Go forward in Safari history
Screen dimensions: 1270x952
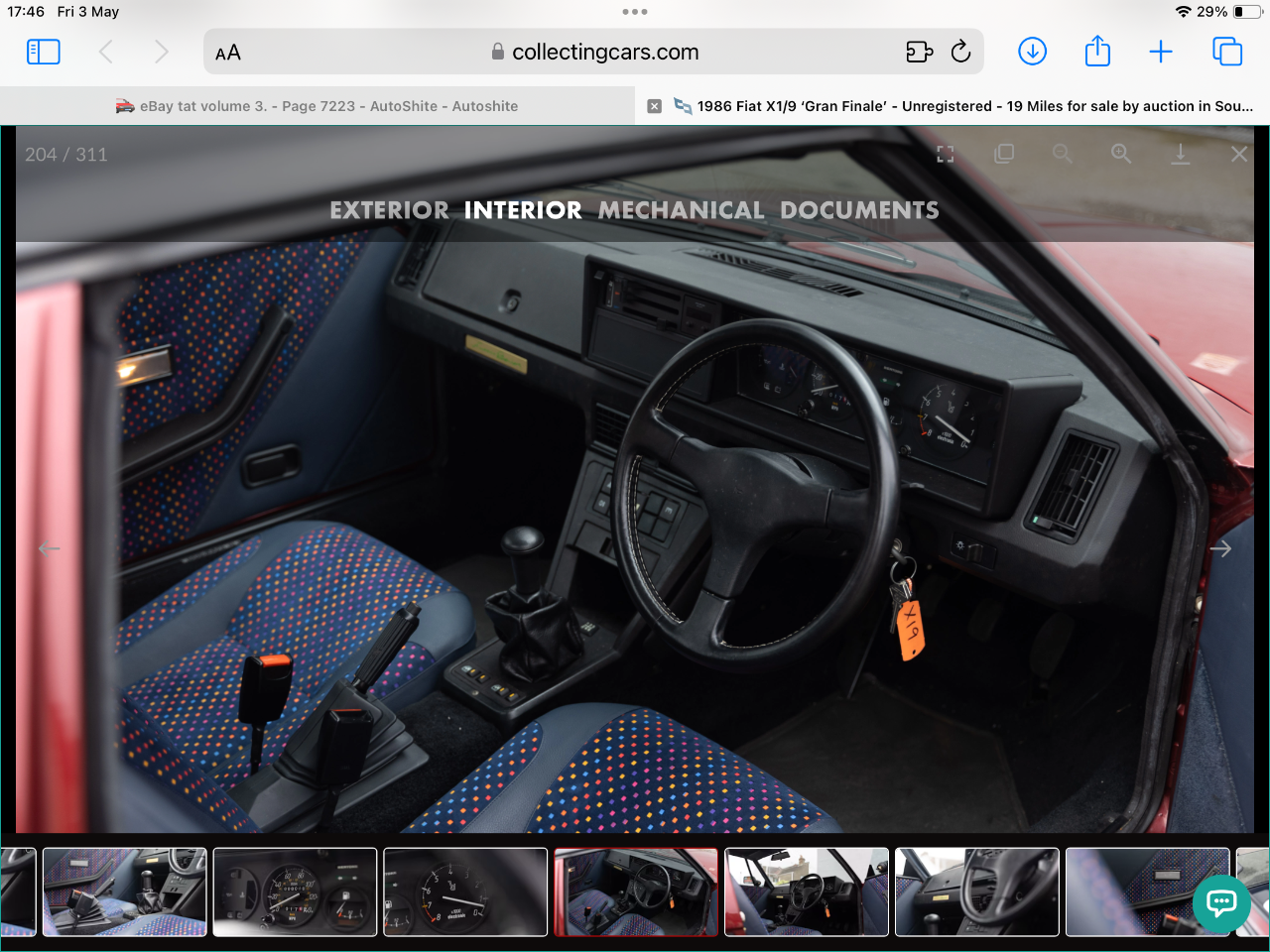(162, 52)
